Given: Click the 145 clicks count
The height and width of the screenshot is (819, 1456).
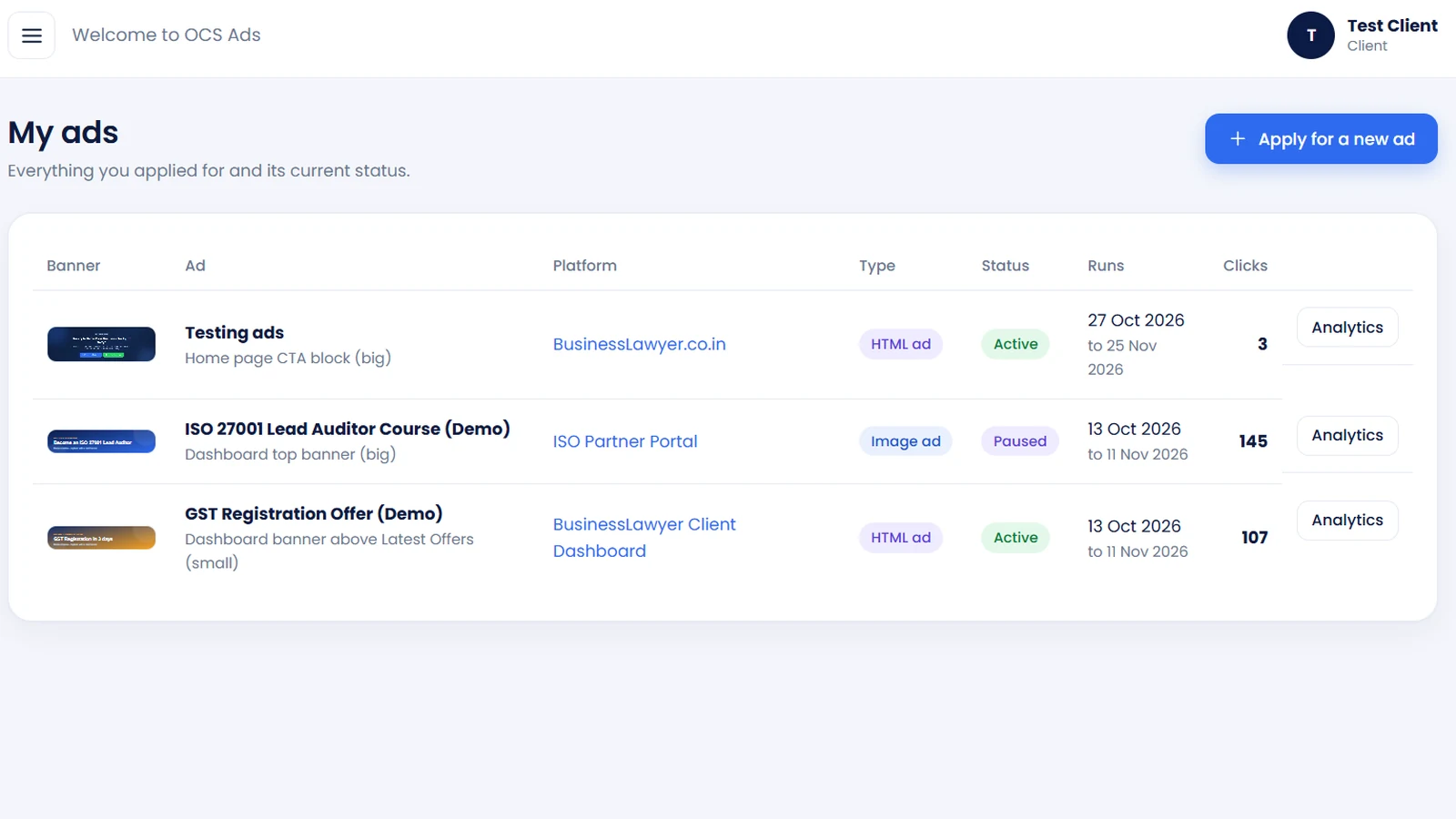Looking at the screenshot, I should (x=1252, y=441).
